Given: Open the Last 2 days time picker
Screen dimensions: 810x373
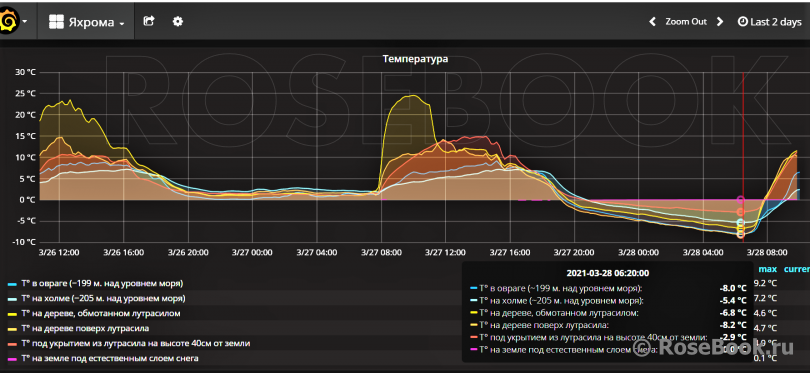Looking at the screenshot, I should (x=769, y=22).
